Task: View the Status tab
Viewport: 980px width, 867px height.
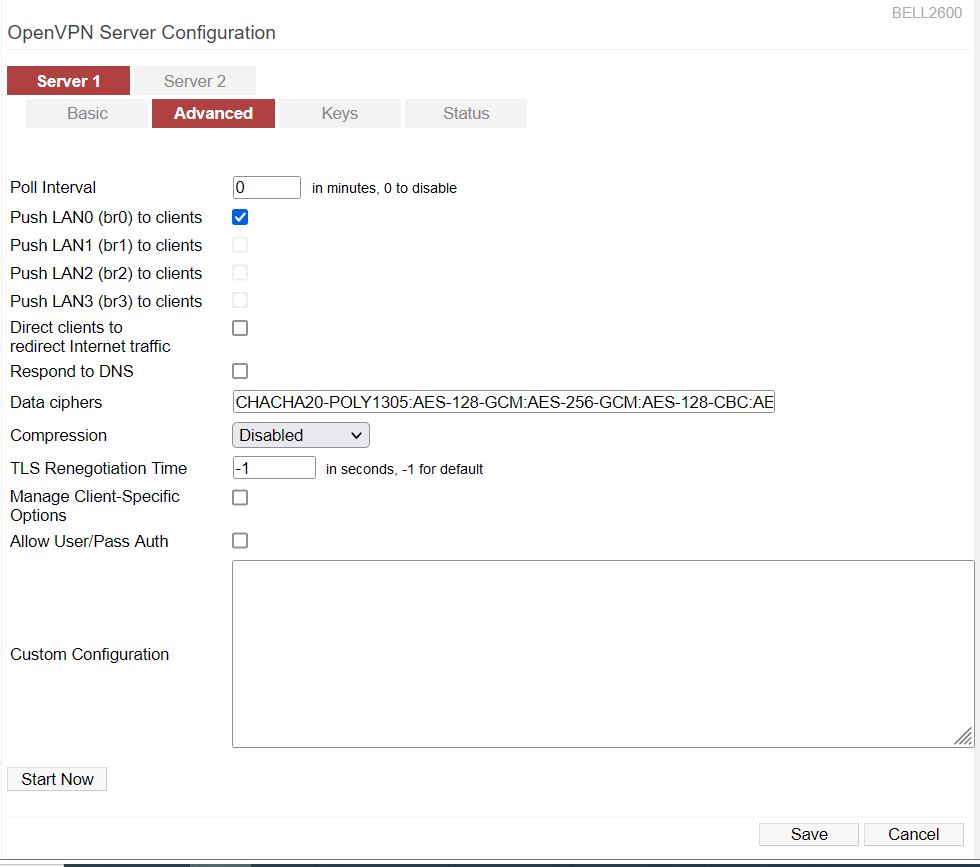Action: pyautogui.click(x=466, y=113)
